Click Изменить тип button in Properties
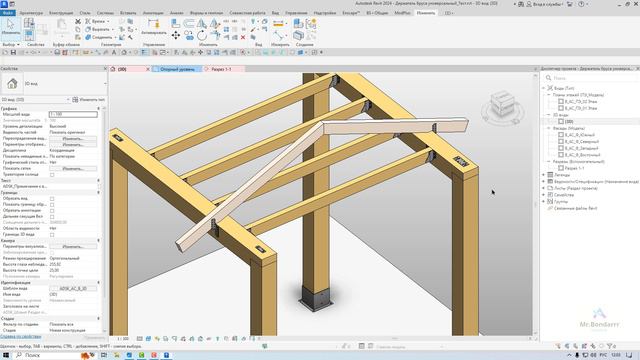The image size is (640, 360). click(89, 100)
